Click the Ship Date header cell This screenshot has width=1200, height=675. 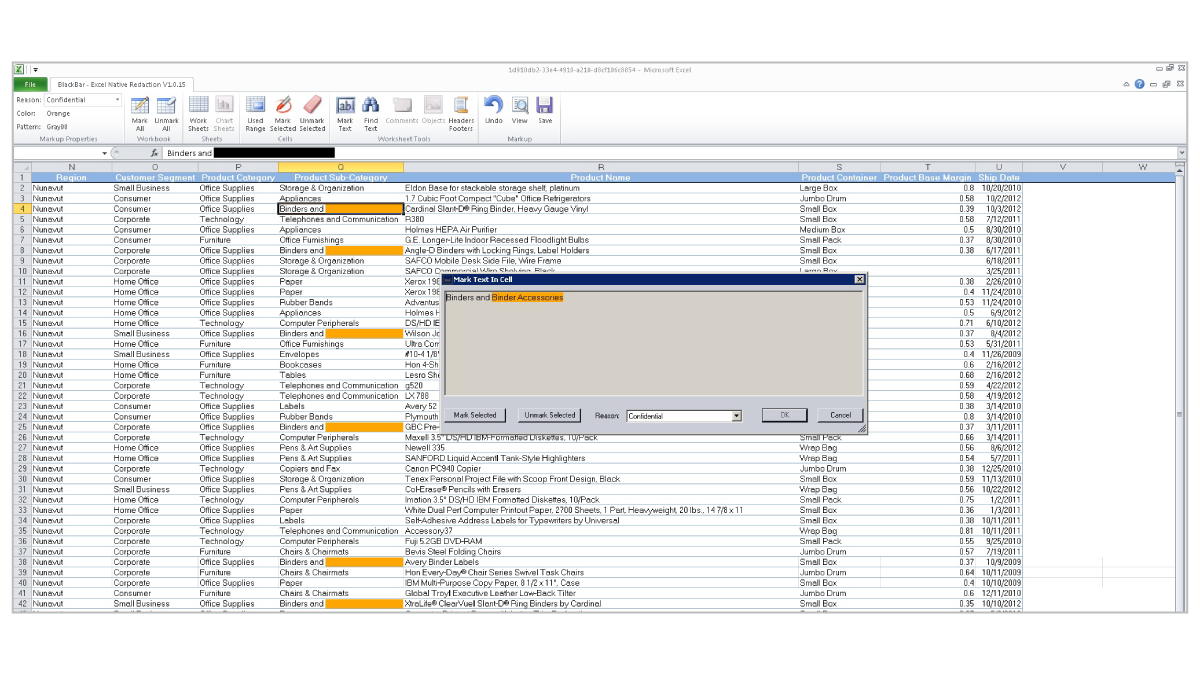pos(999,178)
